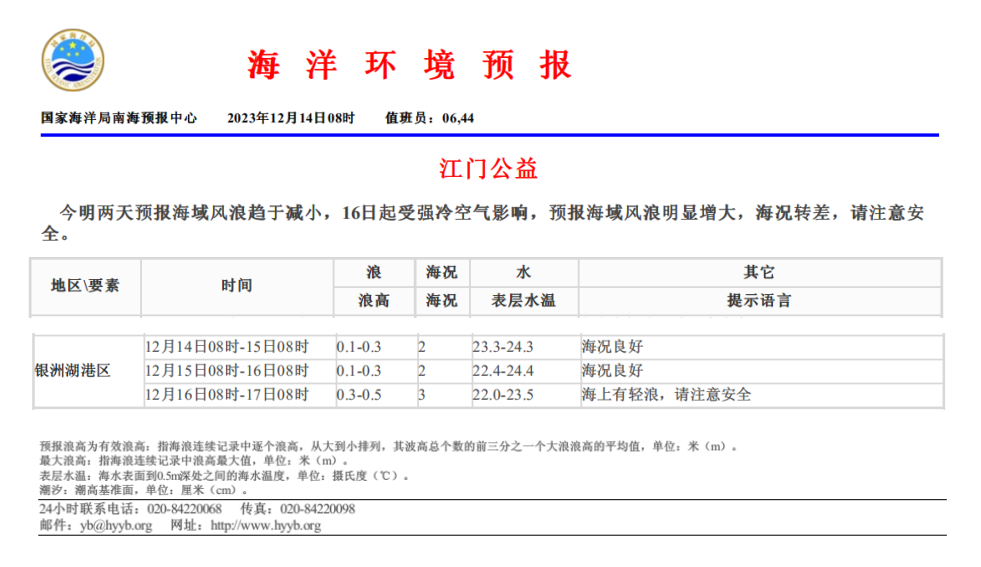Select the 0.3-0.5 wave height value
Image resolution: width=981 pixels, height=567 pixels.
point(361,395)
